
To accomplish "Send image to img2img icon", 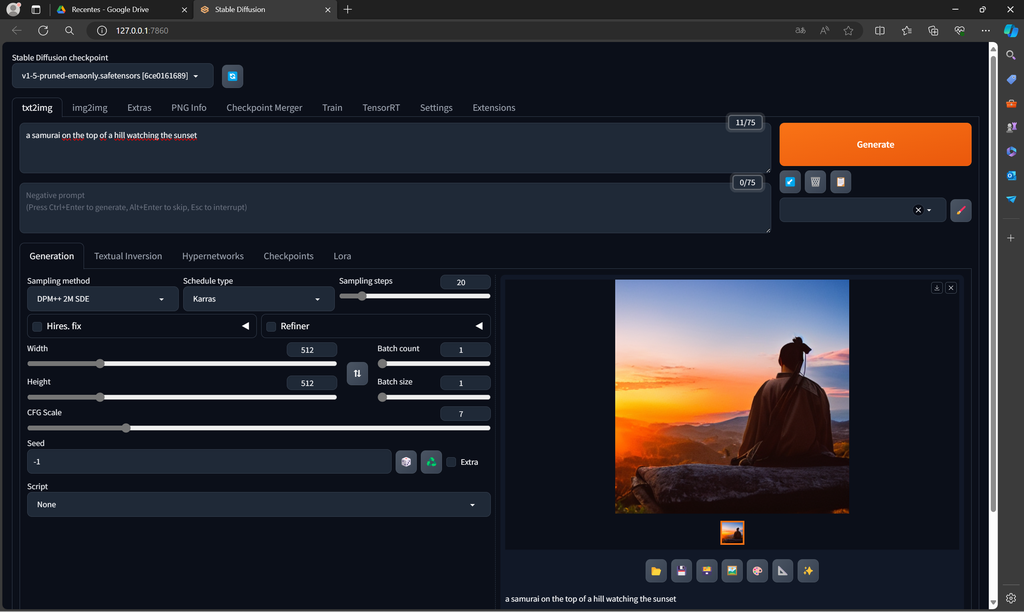I will (x=732, y=571).
